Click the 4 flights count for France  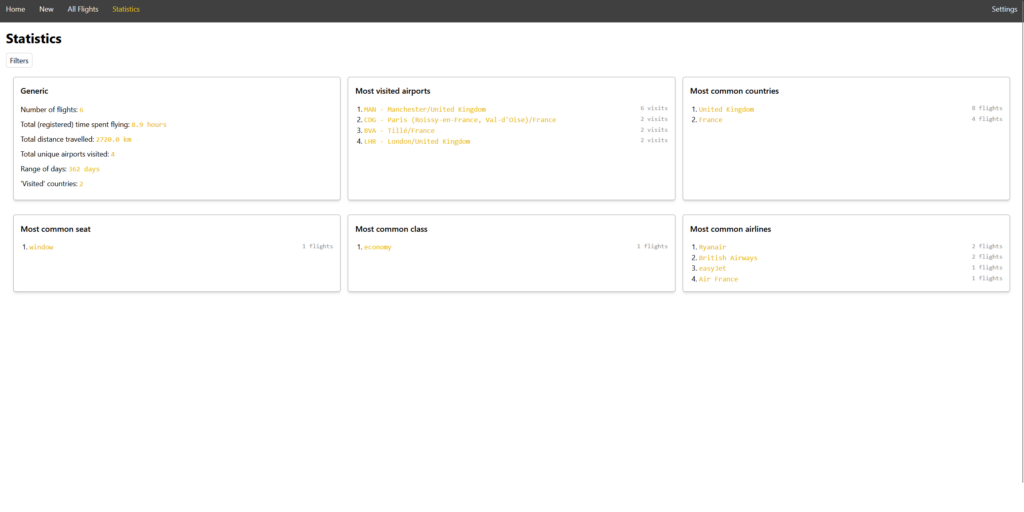tap(987, 119)
